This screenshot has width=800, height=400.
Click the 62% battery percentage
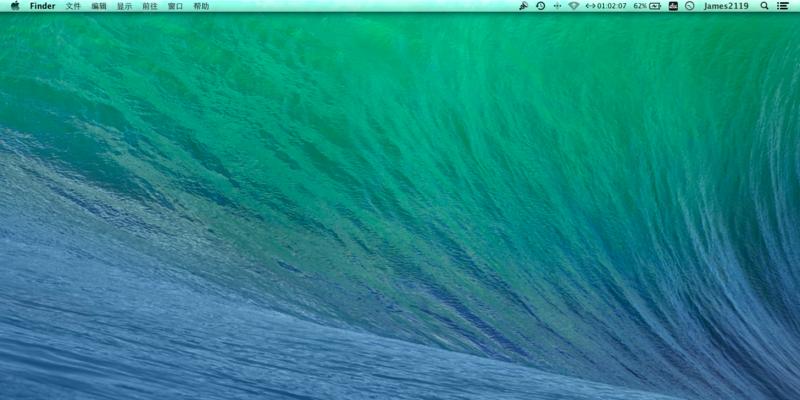tap(640, 6)
